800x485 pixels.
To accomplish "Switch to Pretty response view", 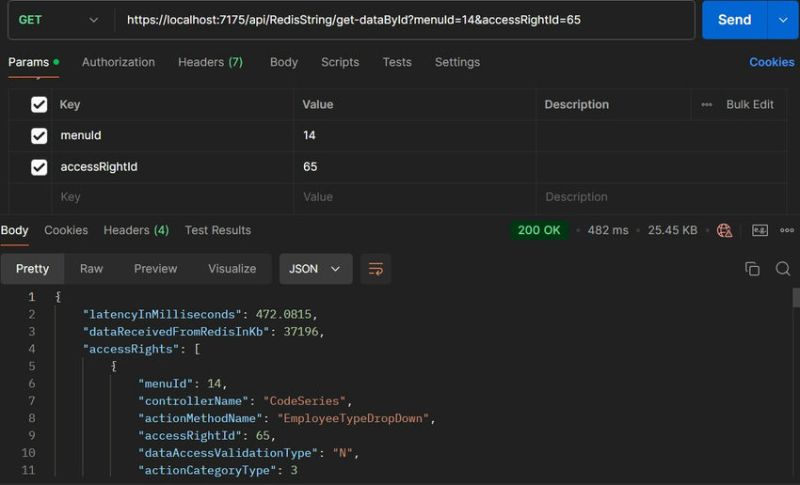I will (32, 269).
